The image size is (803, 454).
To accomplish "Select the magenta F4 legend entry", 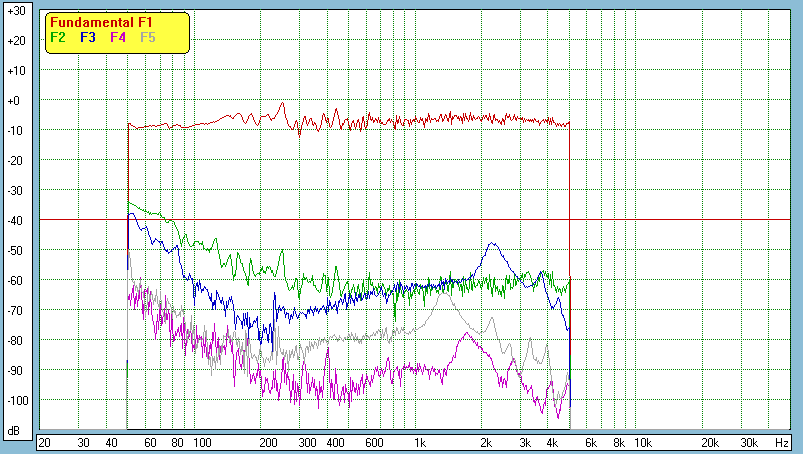I will (118, 37).
